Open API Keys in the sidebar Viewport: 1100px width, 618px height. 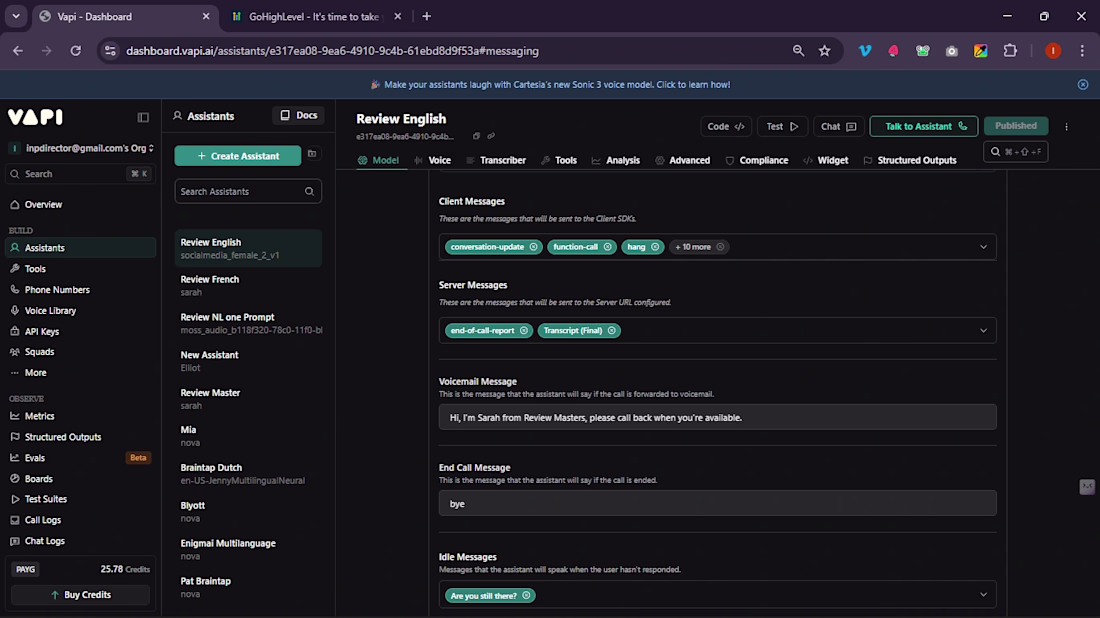tap(80, 331)
